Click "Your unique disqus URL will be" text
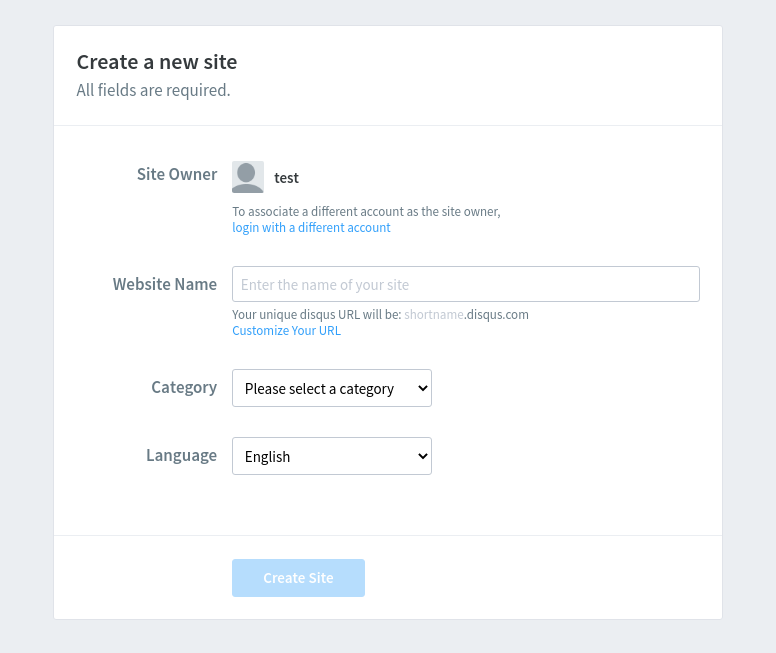 [x=317, y=314]
